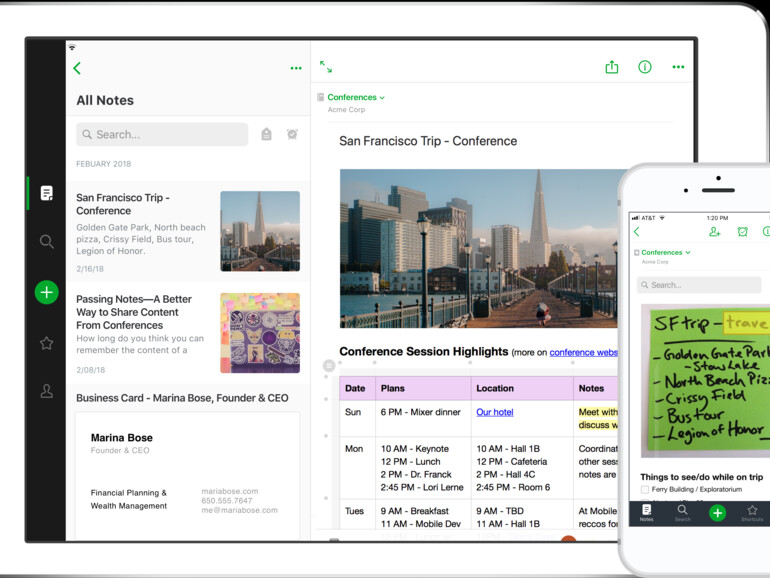Create a new note with the green plus button
The height and width of the screenshot is (578, 770).
tap(47, 292)
